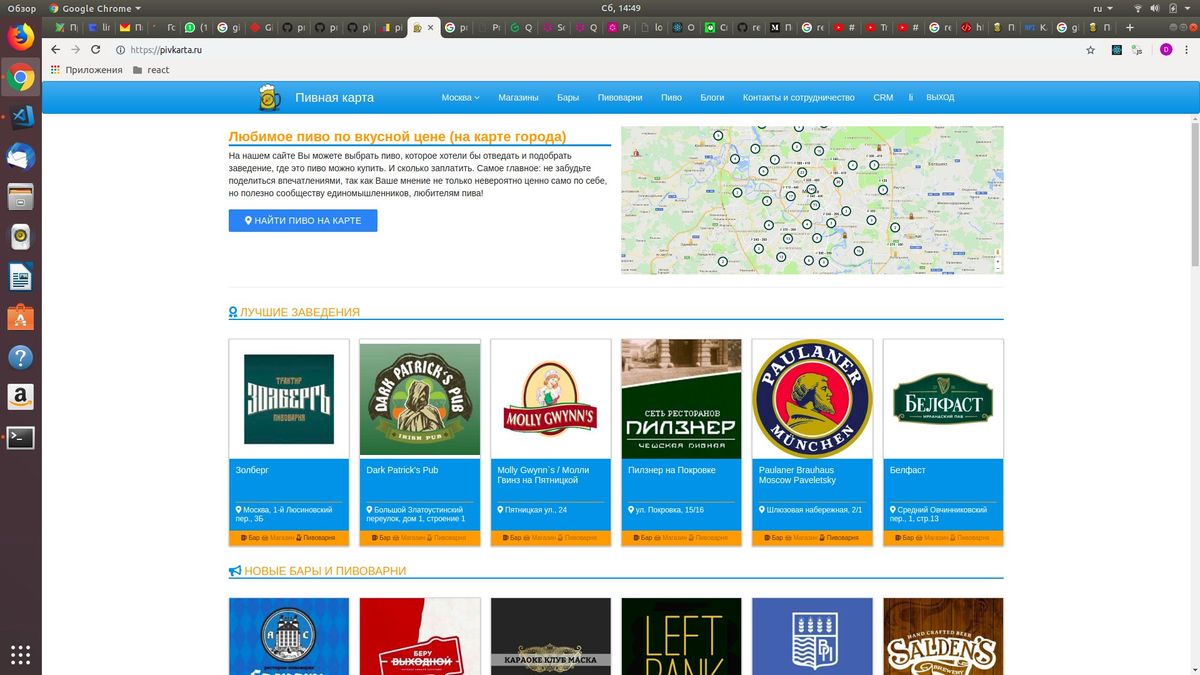Open the Караоке клуб Маска thumbnail

coord(551,636)
